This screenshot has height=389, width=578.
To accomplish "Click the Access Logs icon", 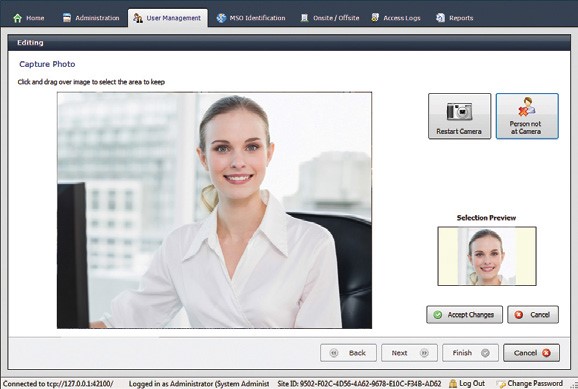I will [375, 17].
